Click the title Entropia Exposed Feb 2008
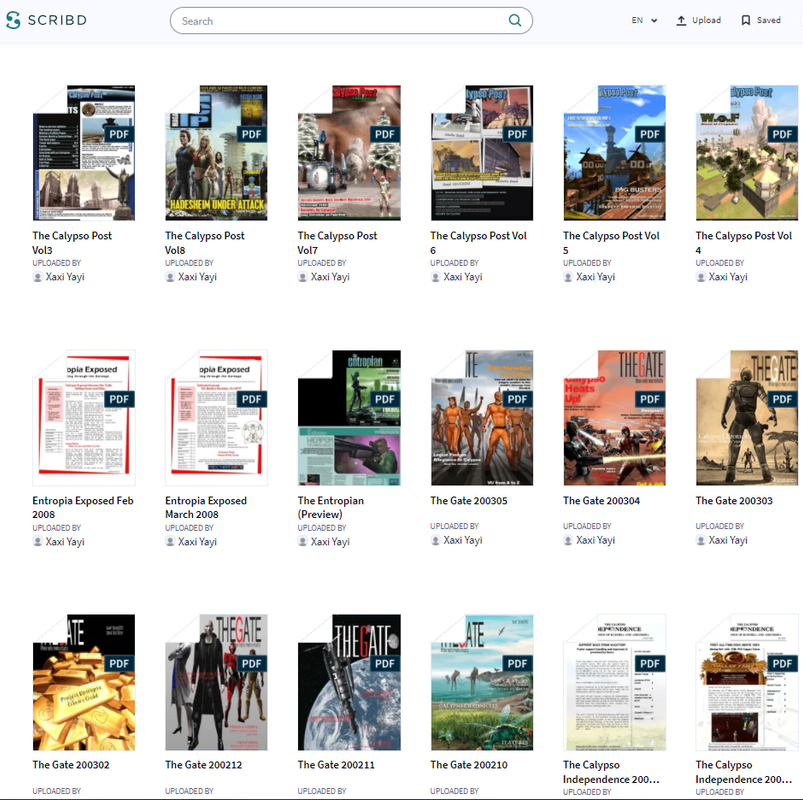Viewport: 803px width, 800px height. pos(83,508)
